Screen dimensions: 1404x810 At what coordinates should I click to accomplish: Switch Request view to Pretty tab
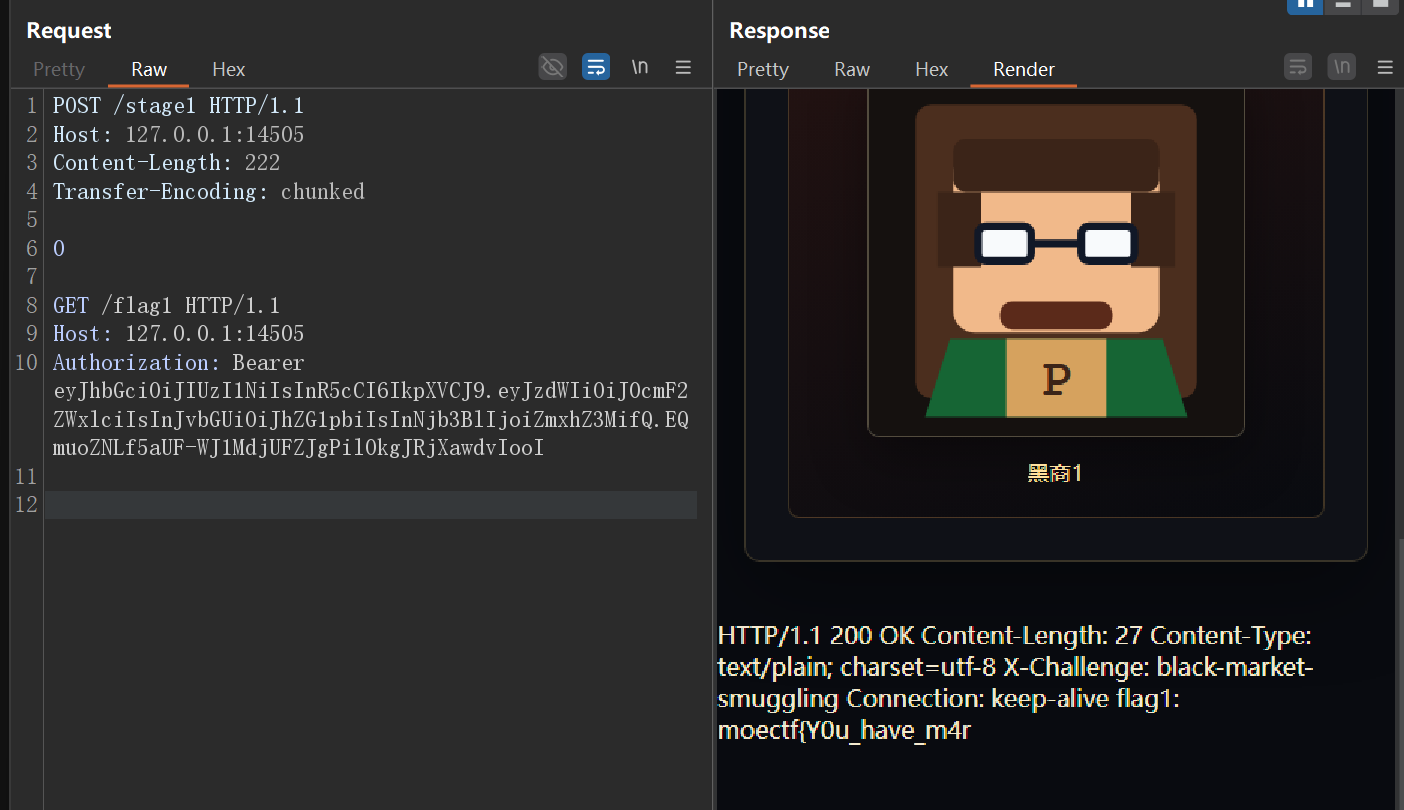click(x=59, y=69)
